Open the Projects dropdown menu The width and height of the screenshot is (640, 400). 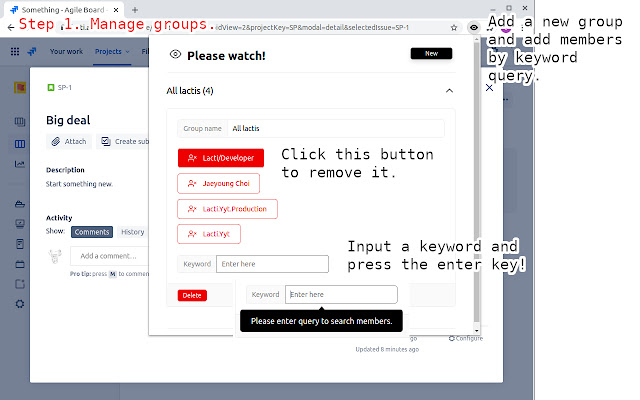(x=112, y=51)
